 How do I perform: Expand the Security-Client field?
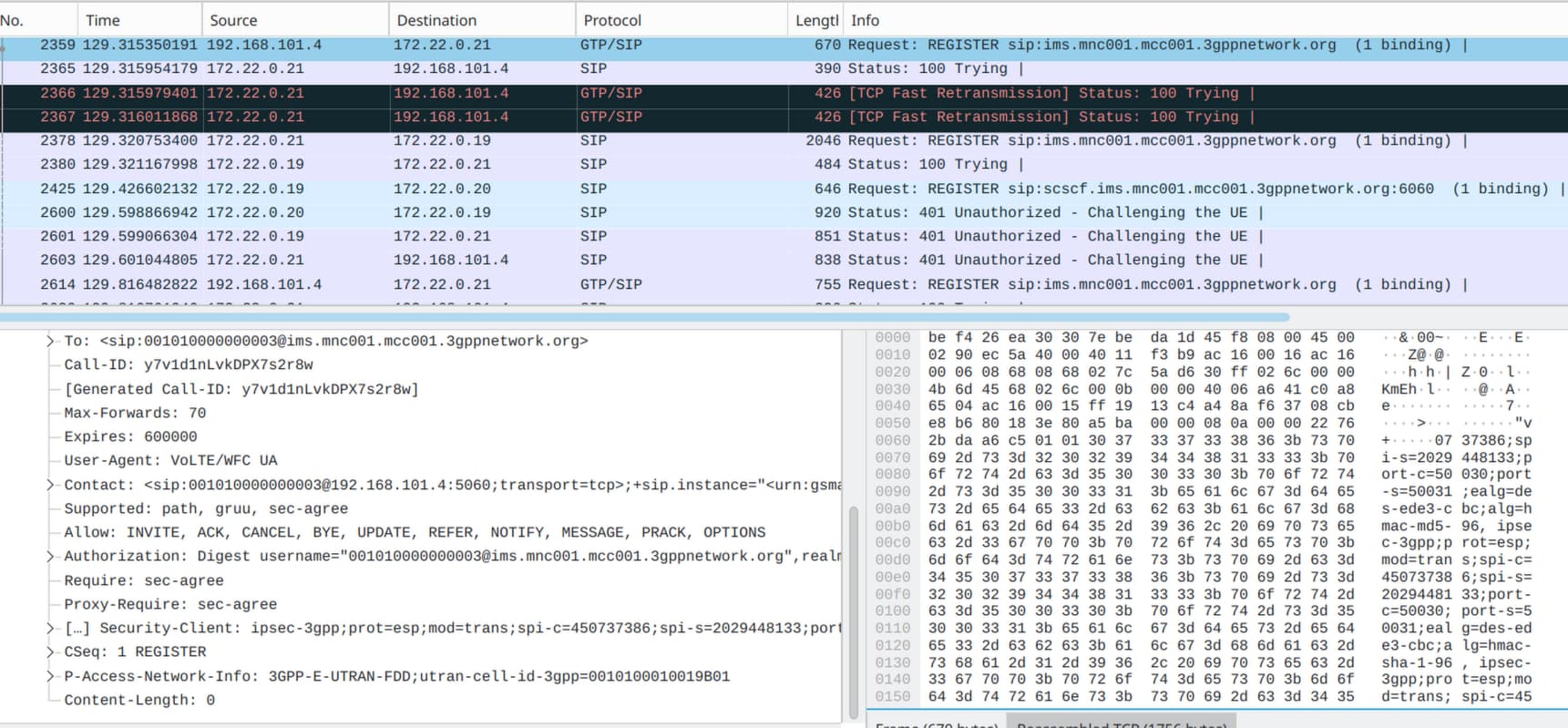[51, 629]
